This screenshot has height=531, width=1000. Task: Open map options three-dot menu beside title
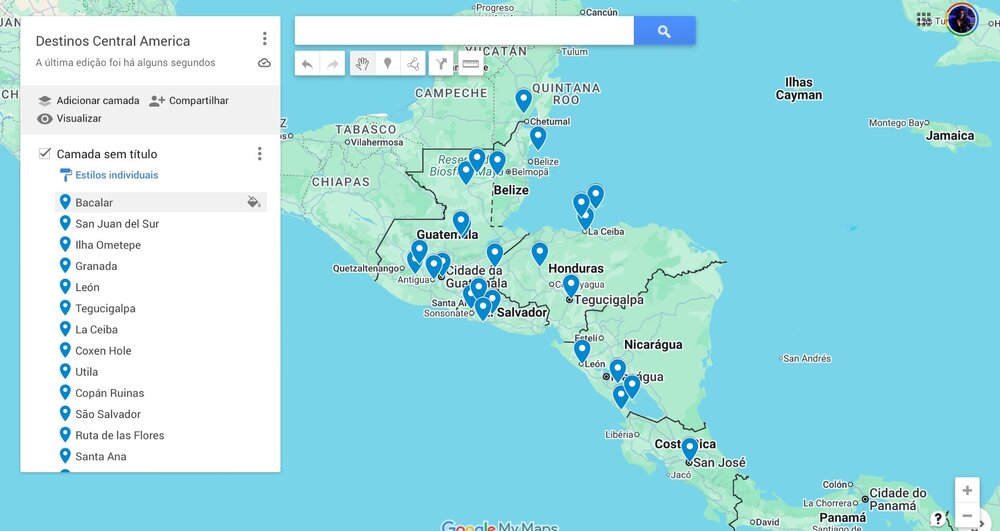pos(264,39)
